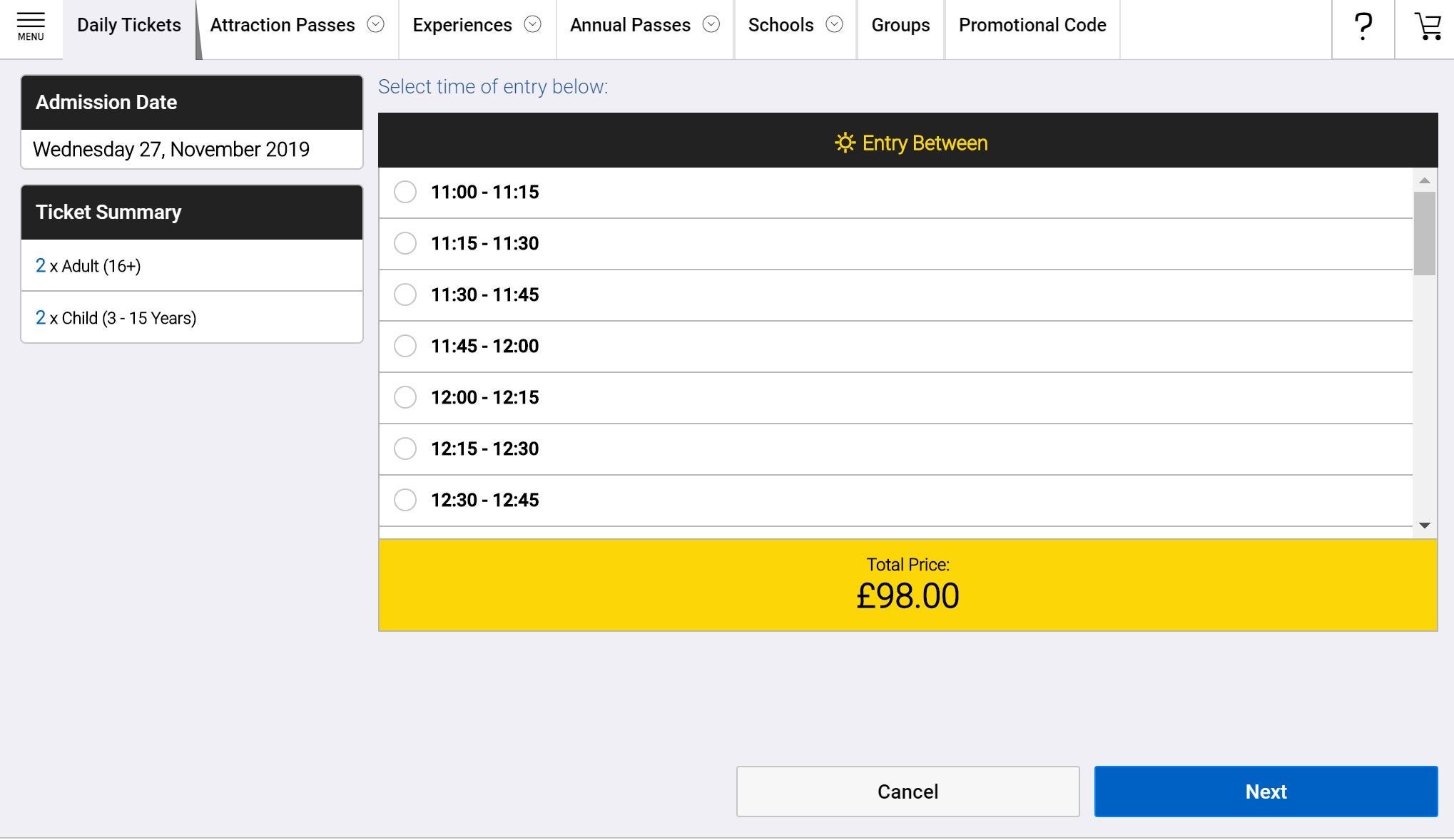The width and height of the screenshot is (1454, 840).
Task: Click the sun icon beside Entry Between
Action: [845, 143]
